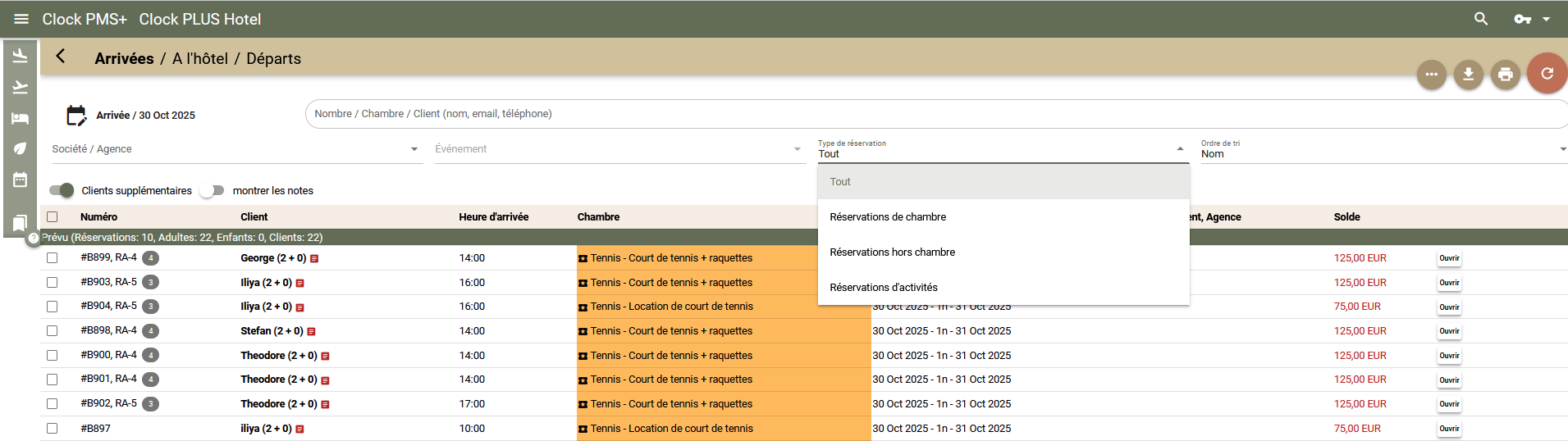Click Ouvrir for reservation #B899
This screenshot has width=1568, height=441.
click(1449, 258)
